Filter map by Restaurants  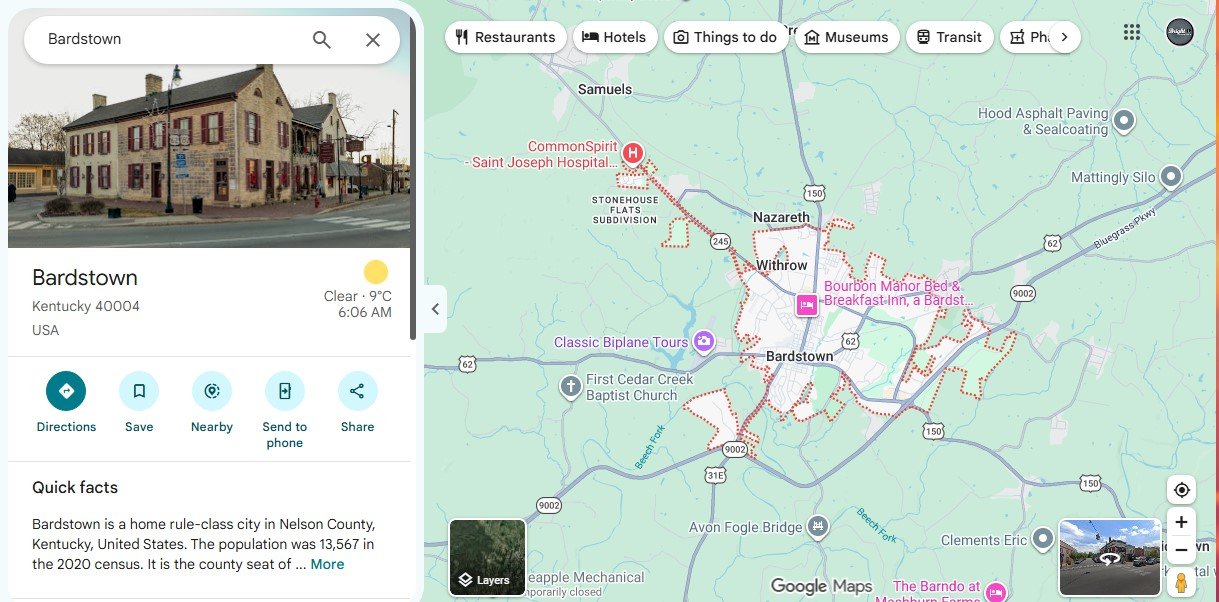pos(505,37)
